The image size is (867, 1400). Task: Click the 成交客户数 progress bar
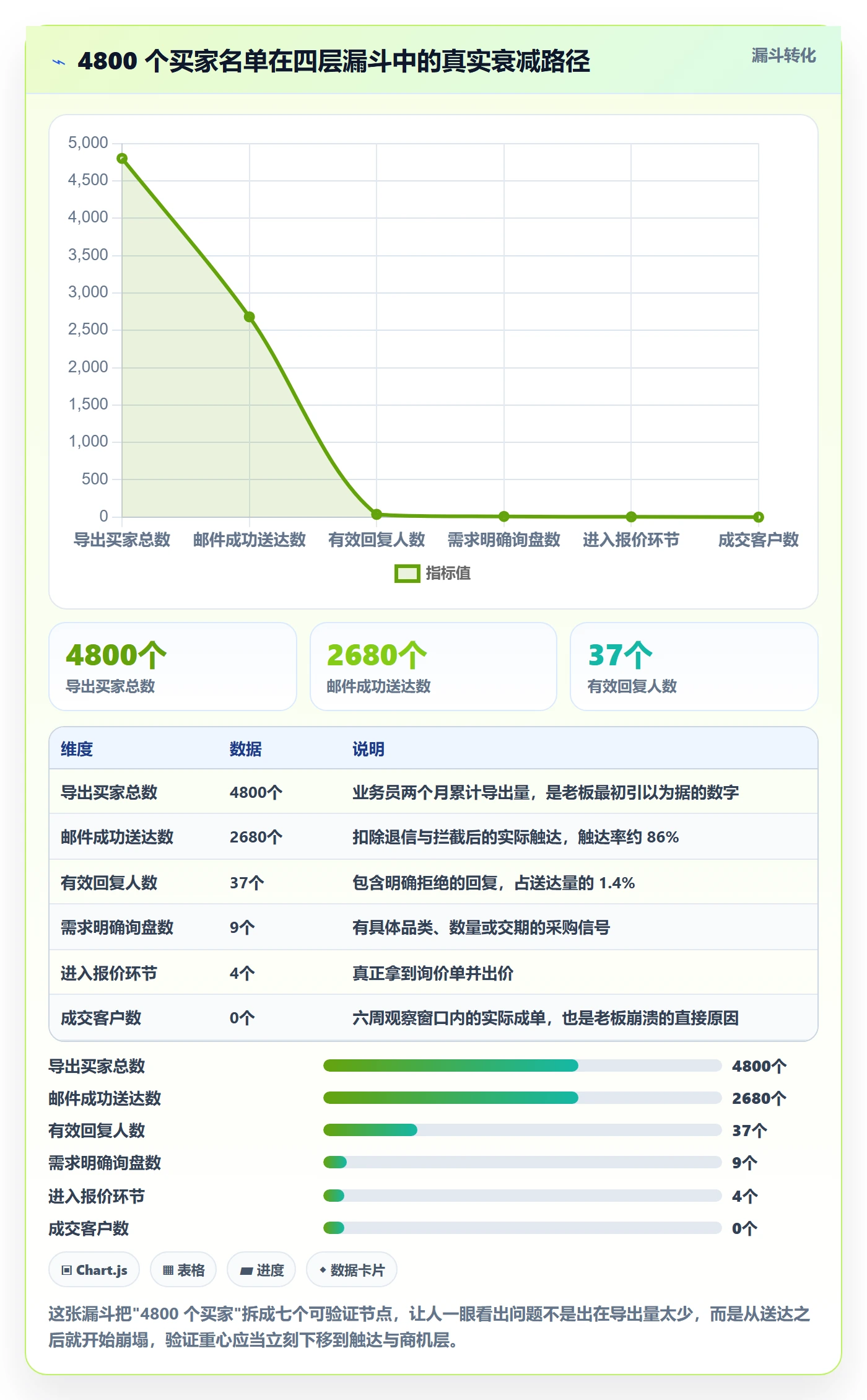tap(523, 1228)
